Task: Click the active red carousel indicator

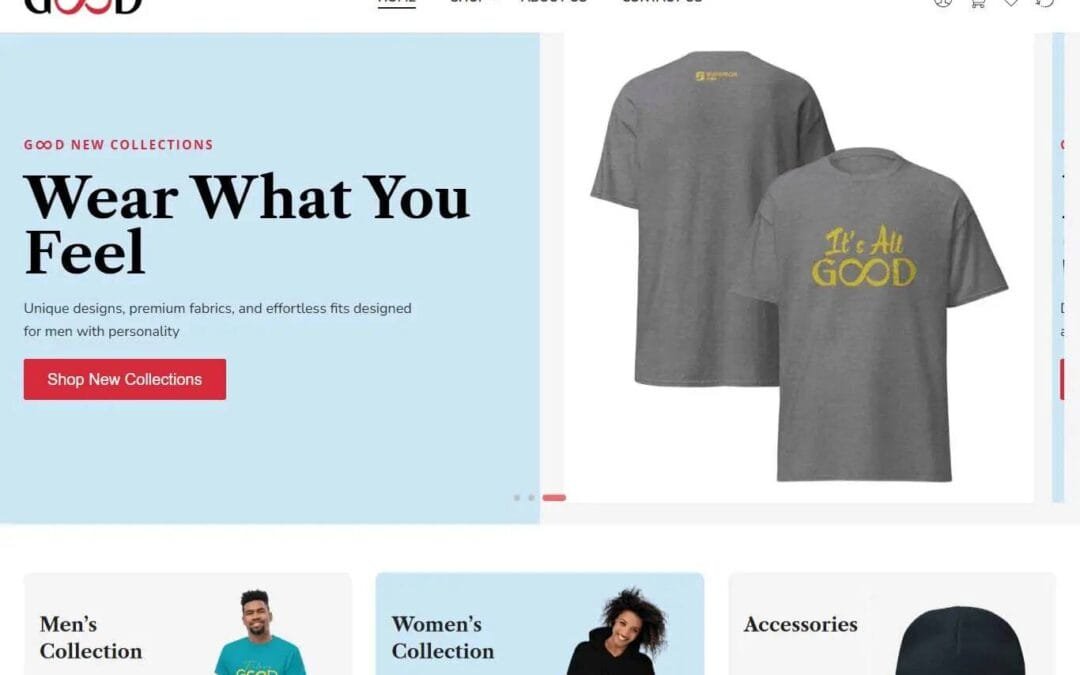Action: (554, 497)
